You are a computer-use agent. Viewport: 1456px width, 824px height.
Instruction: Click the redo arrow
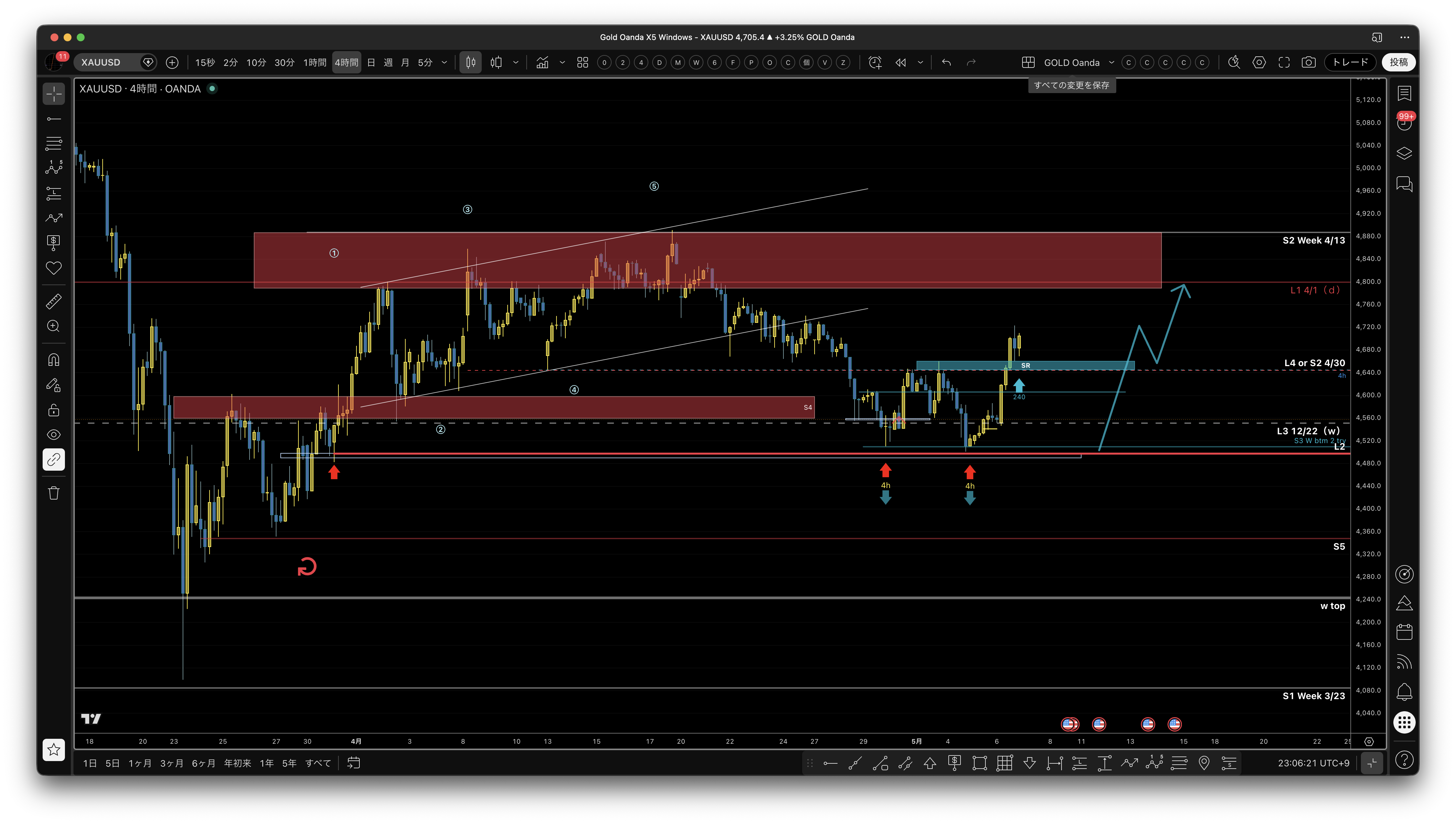pos(971,62)
